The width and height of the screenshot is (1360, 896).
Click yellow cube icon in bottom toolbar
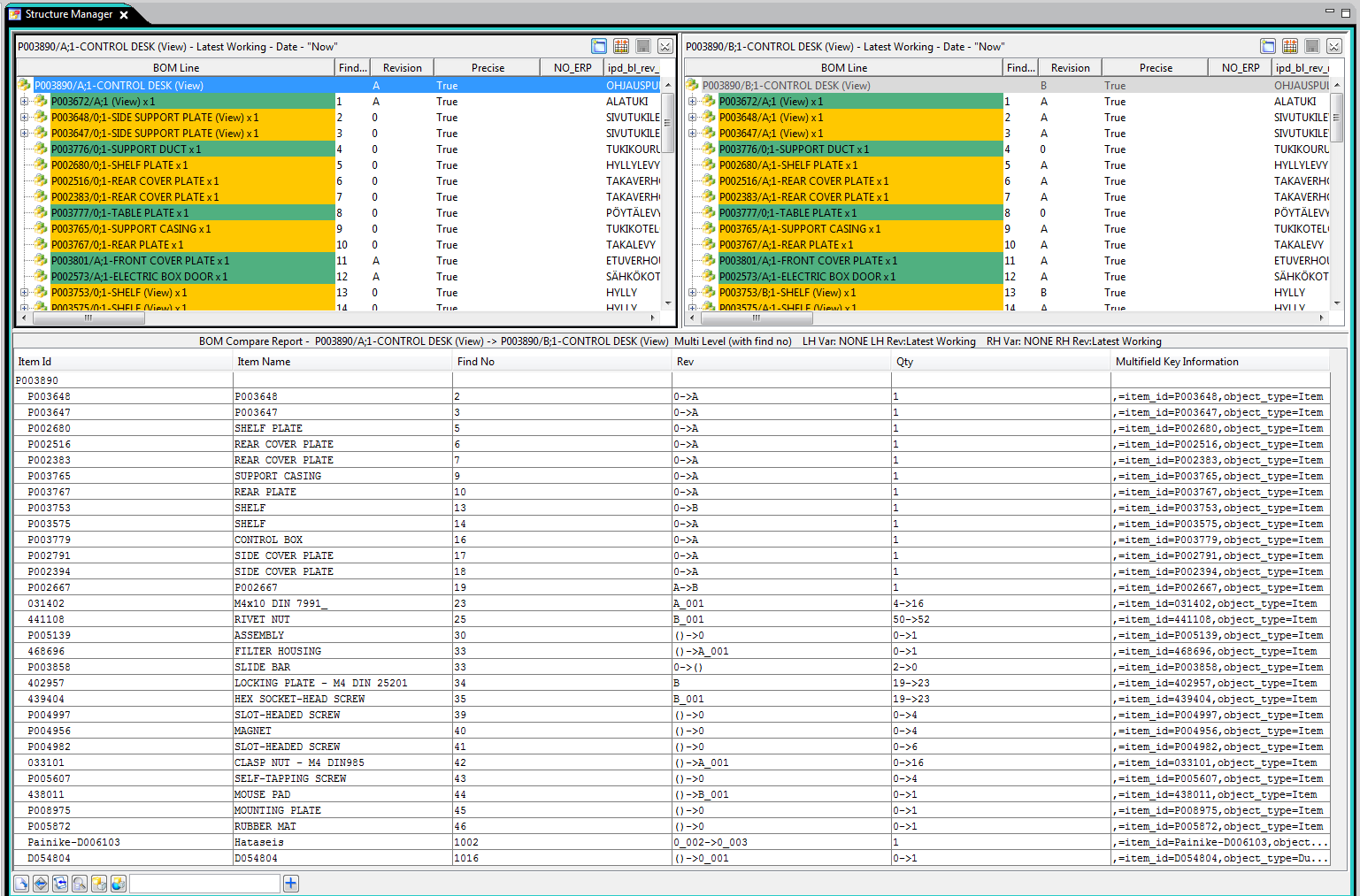(99, 883)
